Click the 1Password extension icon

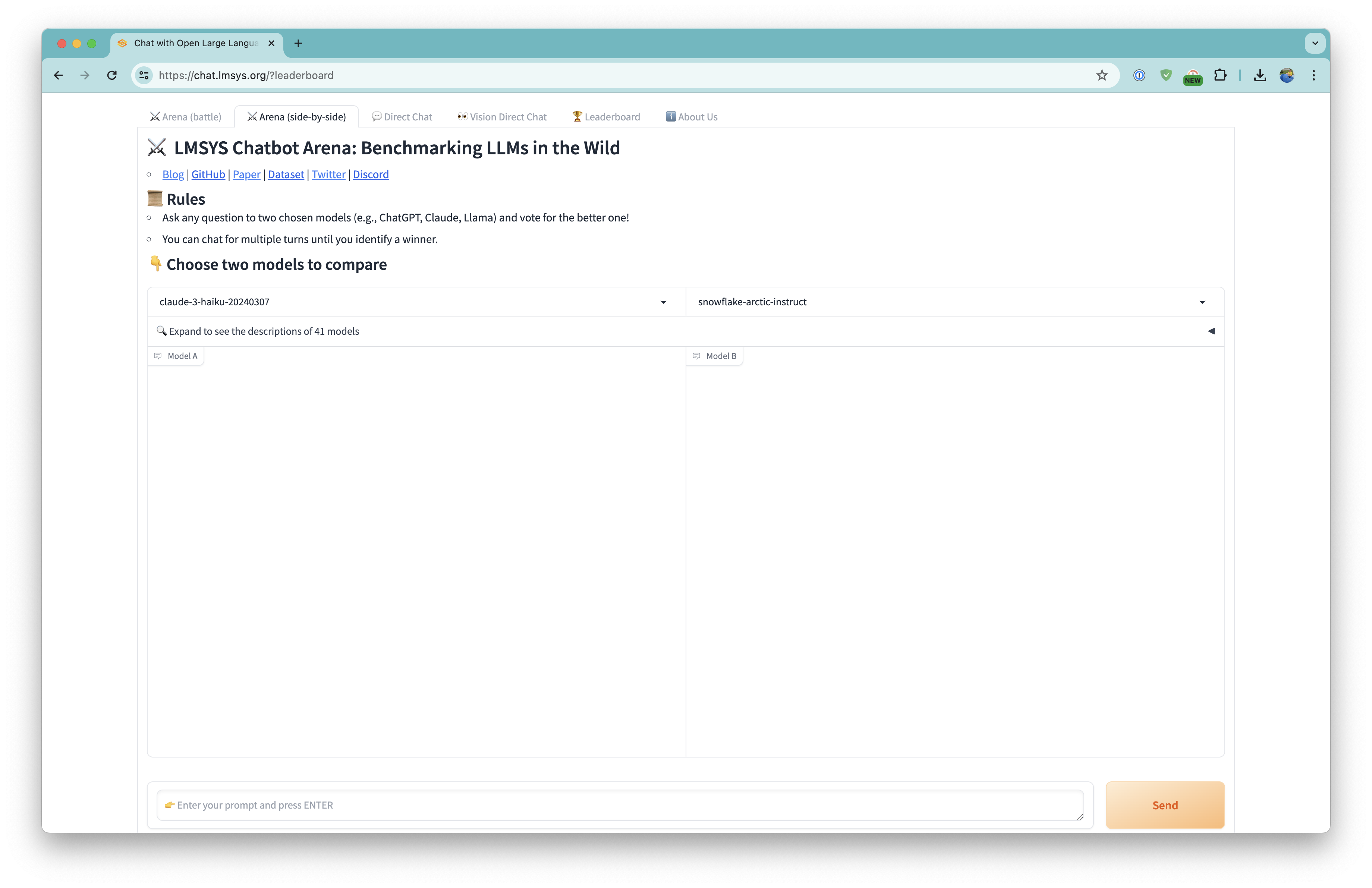pos(1139,75)
